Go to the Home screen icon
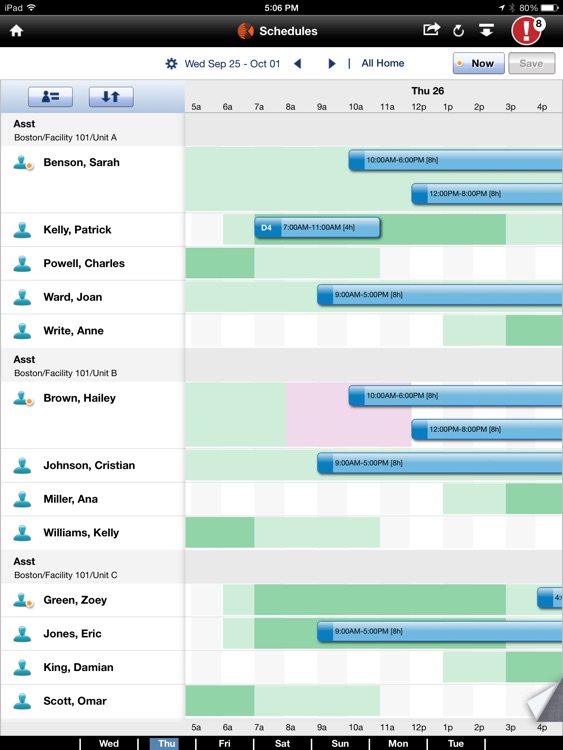Viewport: 563px width, 750px height. (x=16, y=31)
